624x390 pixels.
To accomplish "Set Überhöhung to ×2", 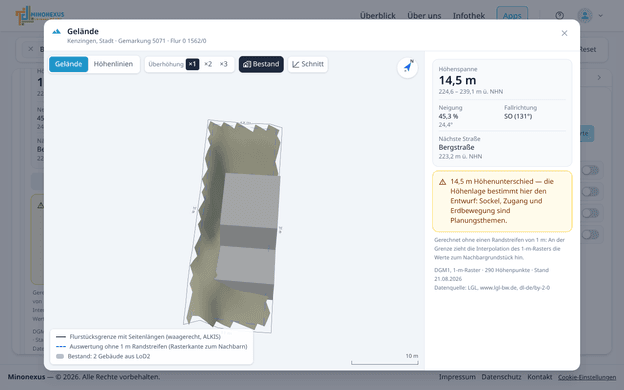I will coord(208,64).
